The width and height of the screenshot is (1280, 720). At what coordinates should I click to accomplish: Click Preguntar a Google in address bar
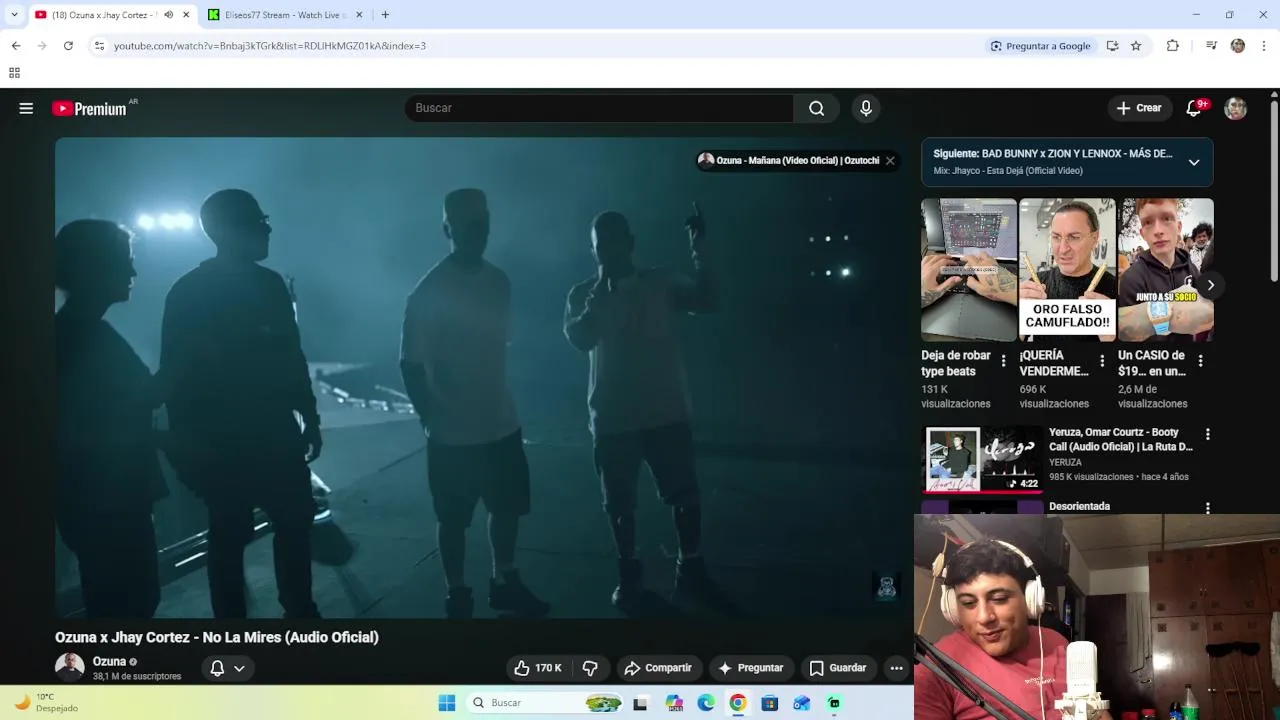coord(1040,46)
